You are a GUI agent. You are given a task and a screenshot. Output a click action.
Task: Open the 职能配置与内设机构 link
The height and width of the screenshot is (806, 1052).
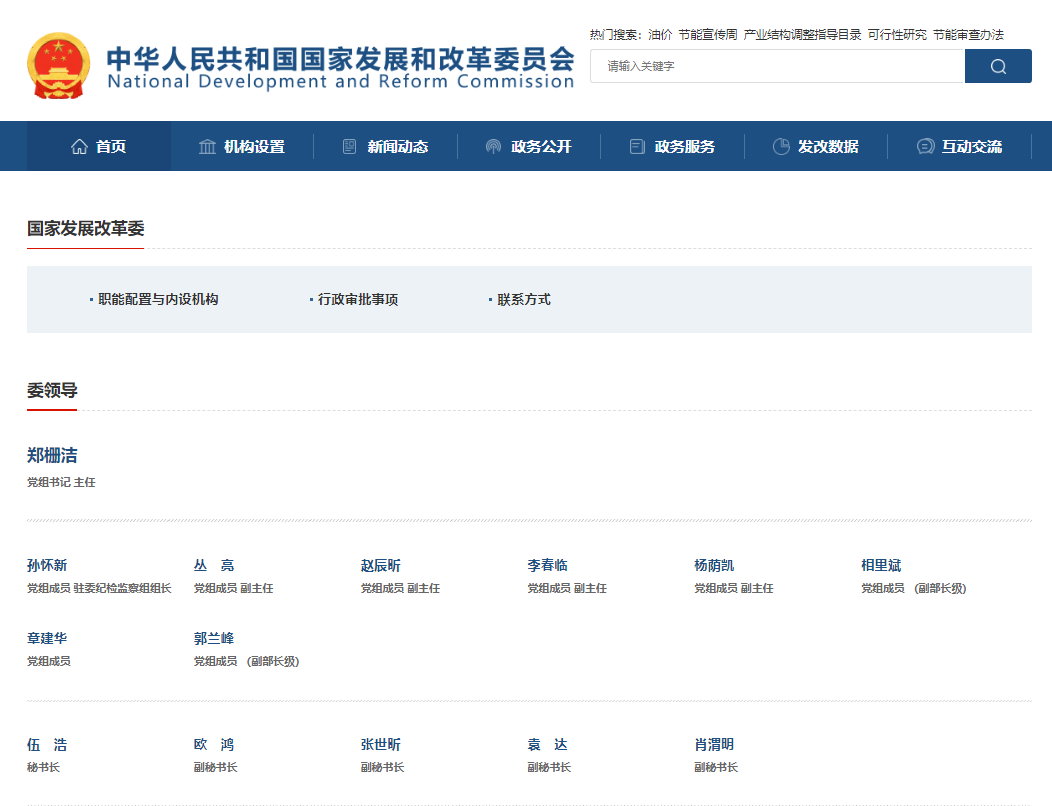158,299
